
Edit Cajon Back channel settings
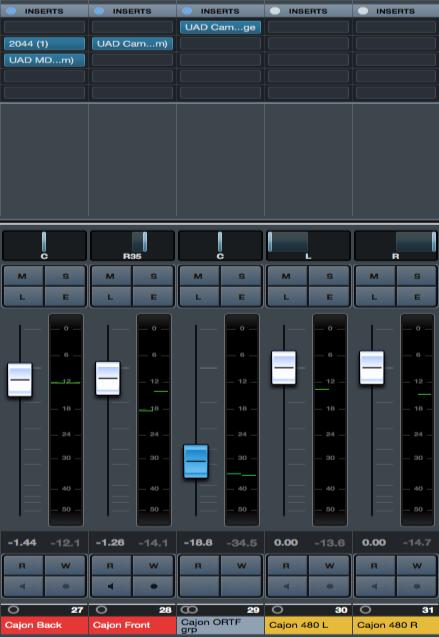click(65, 297)
